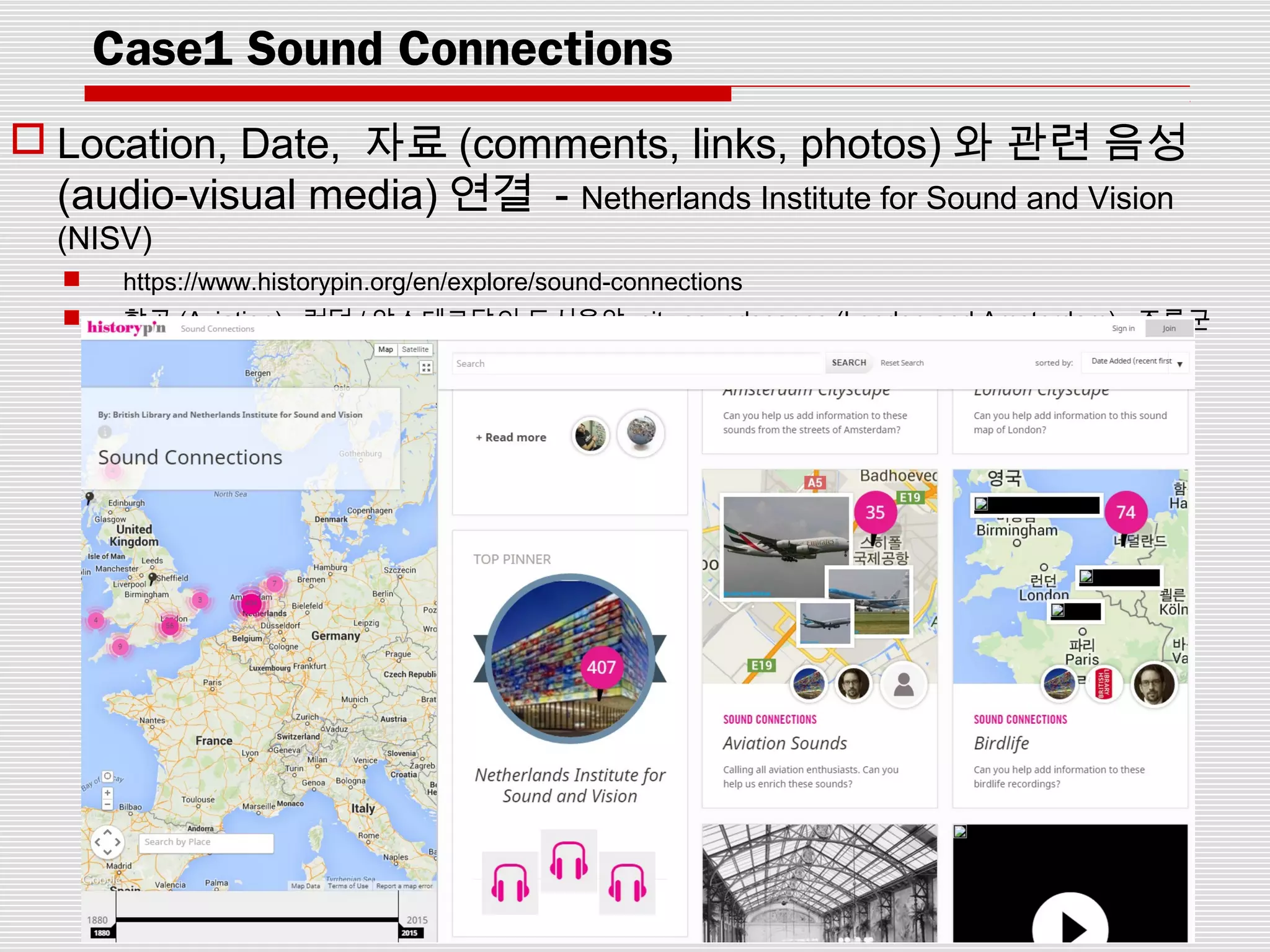Click the black map pin near Sheffield

pos(153,578)
